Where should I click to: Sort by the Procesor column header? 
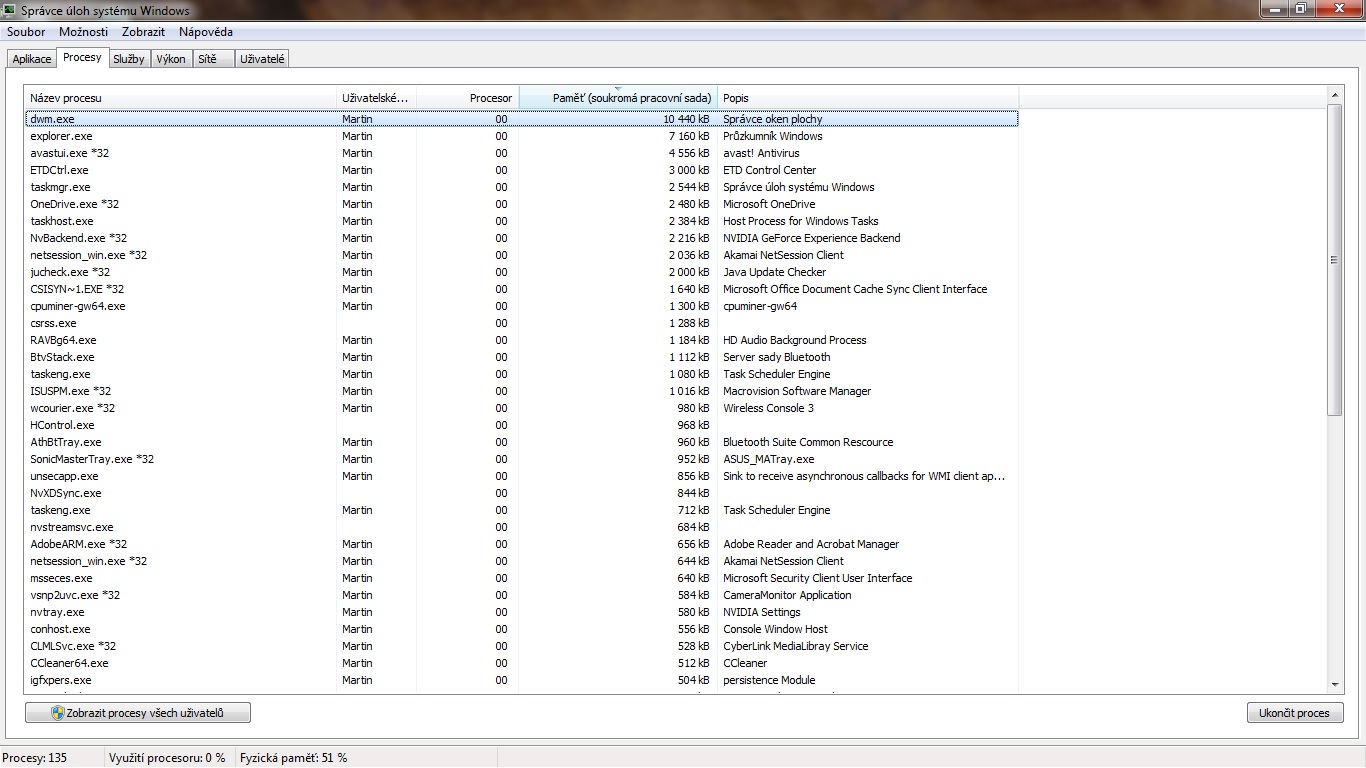pyautogui.click(x=468, y=98)
